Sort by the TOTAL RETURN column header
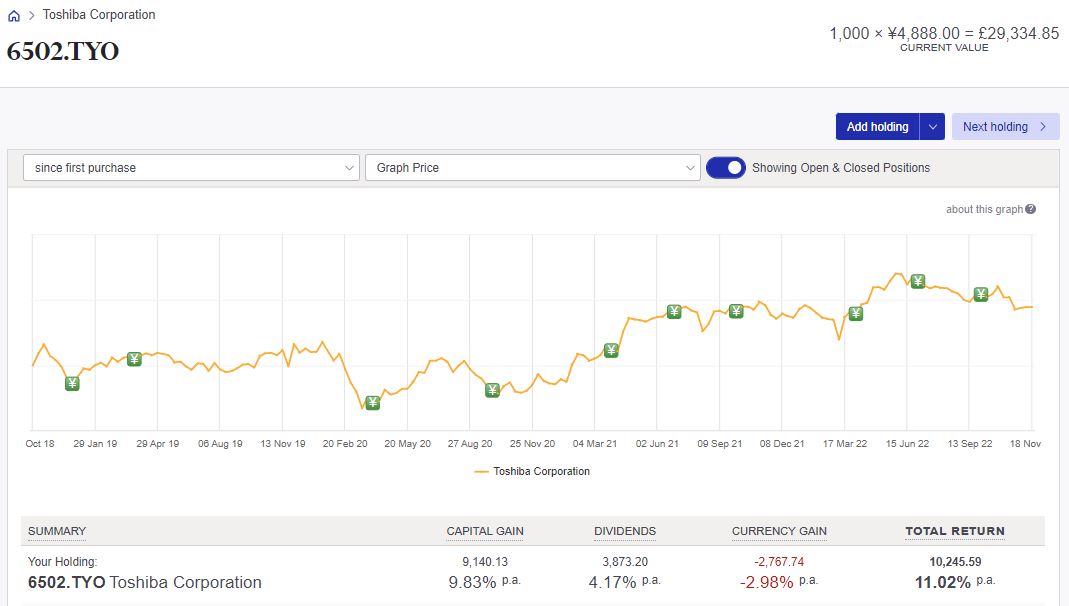The image size is (1069, 606). [x=954, y=531]
